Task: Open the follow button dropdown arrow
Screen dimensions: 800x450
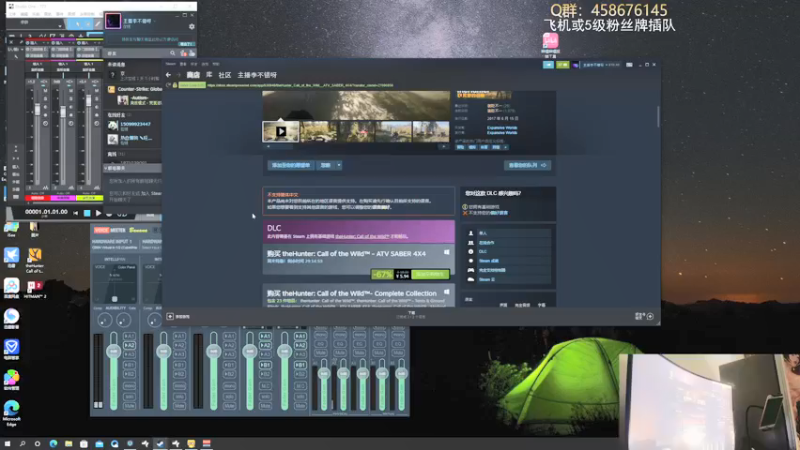Action: [339, 165]
